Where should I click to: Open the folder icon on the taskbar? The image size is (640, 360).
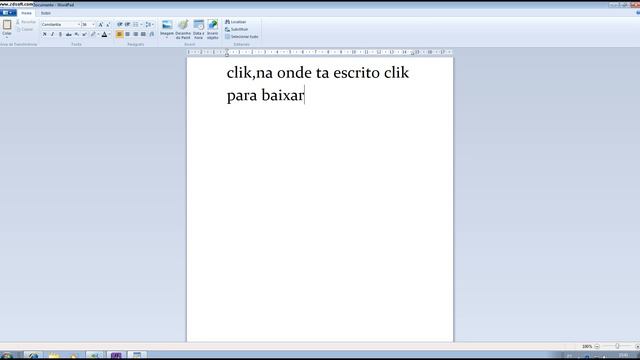[x=53, y=356]
